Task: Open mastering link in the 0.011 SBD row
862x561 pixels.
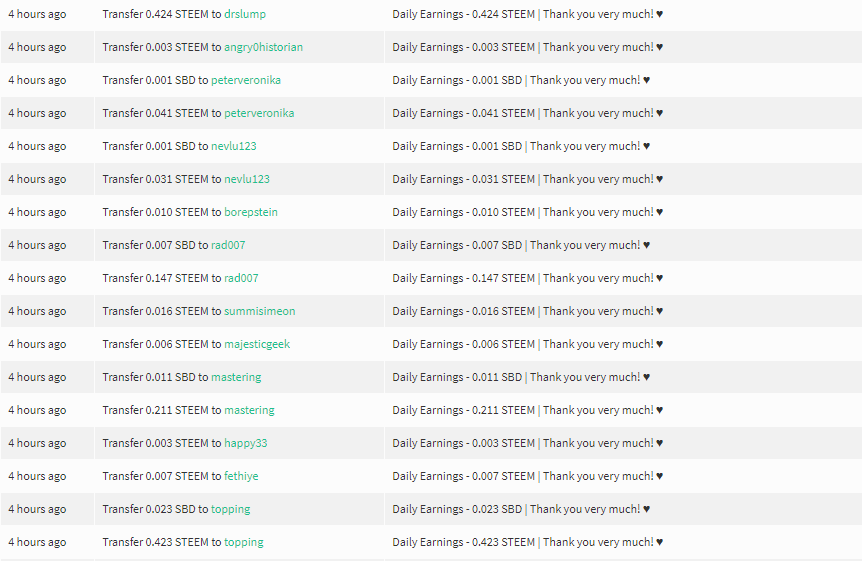Action: (x=236, y=377)
